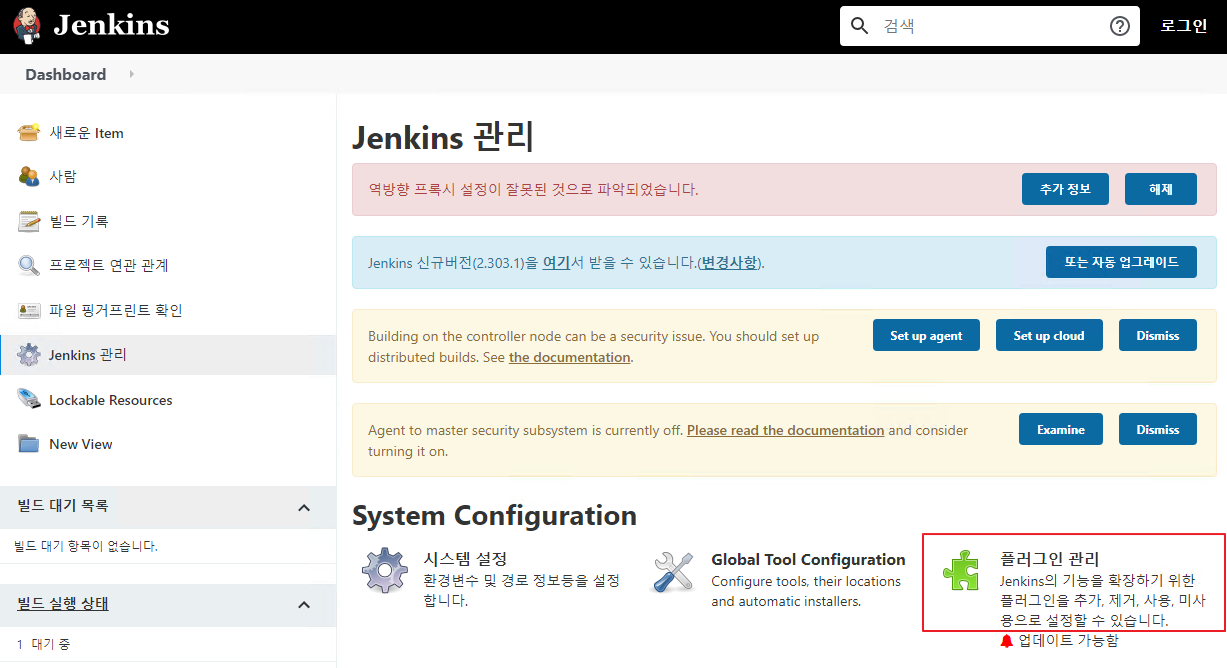Click the 빌드 기록 notepad icon
The image size is (1227, 668).
point(29,221)
